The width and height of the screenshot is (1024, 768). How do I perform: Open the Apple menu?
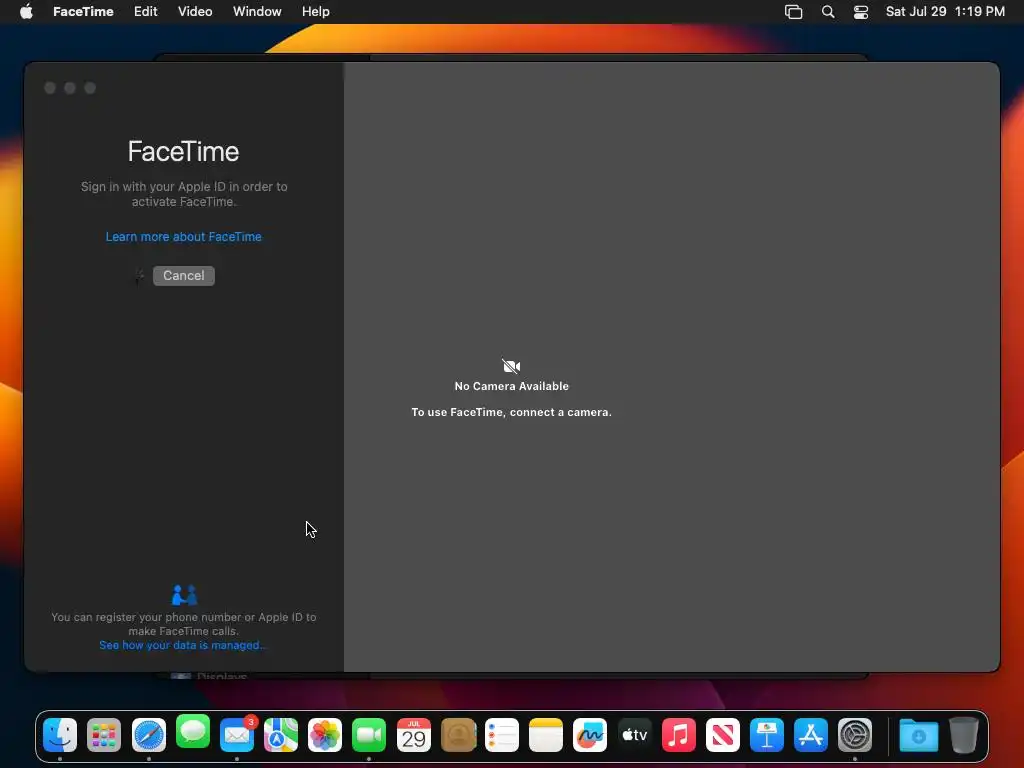tap(26, 12)
